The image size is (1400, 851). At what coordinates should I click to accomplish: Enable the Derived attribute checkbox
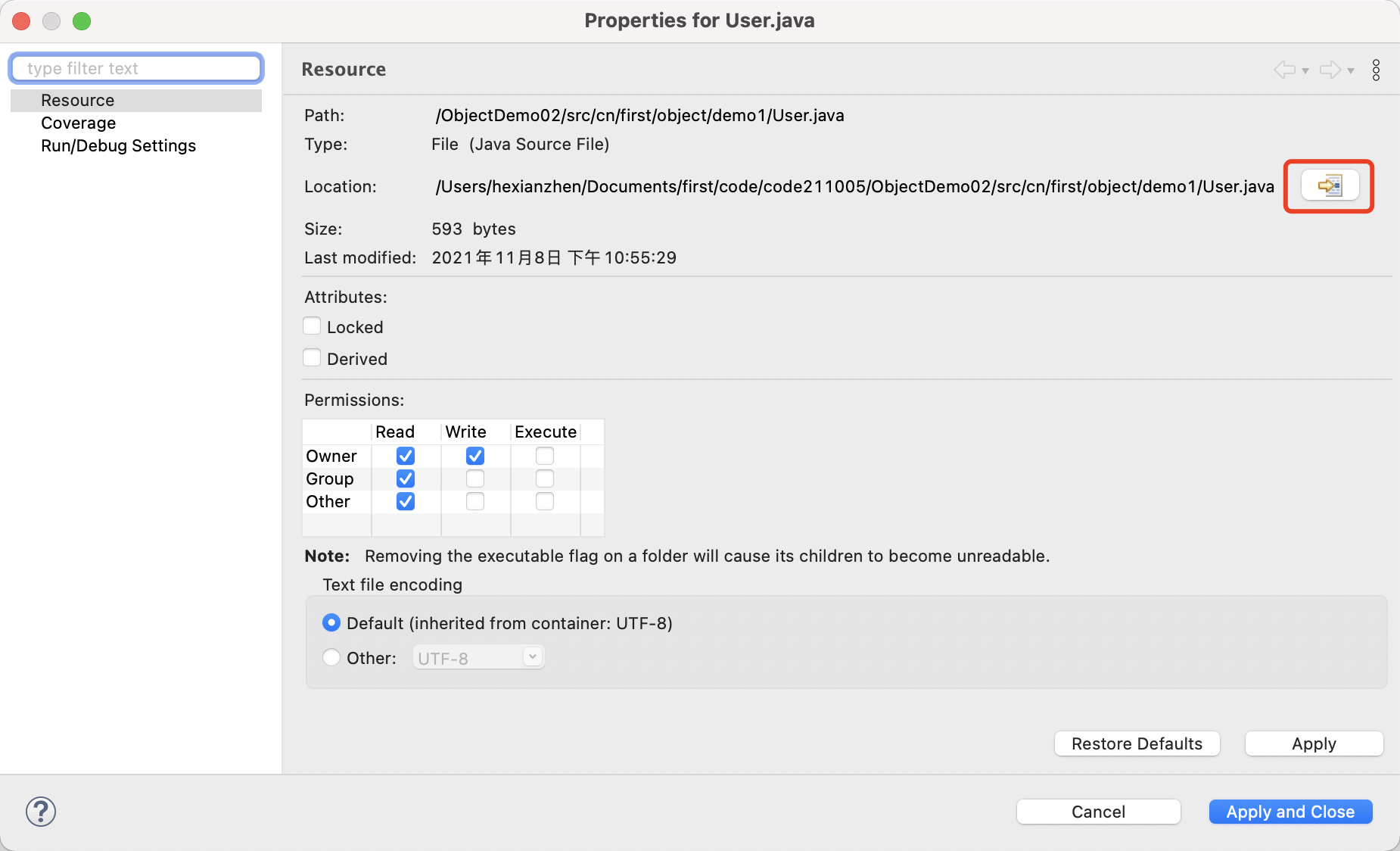click(x=312, y=358)
